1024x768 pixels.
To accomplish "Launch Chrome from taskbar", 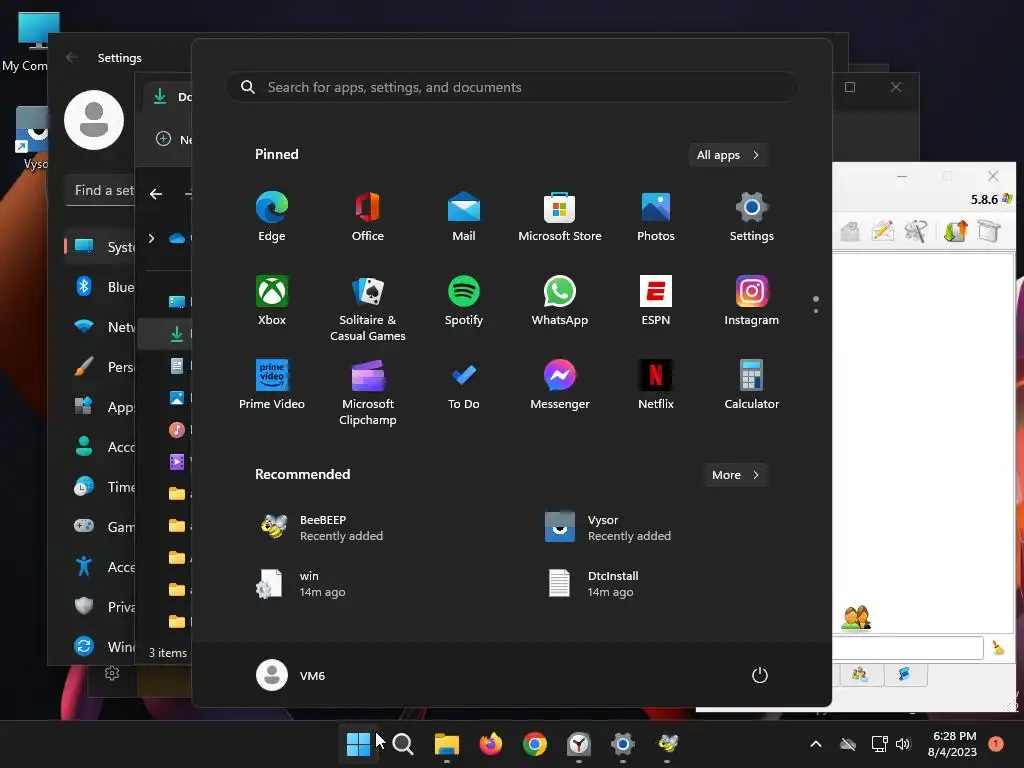I will pyautogui.click(x=535, y=744).
